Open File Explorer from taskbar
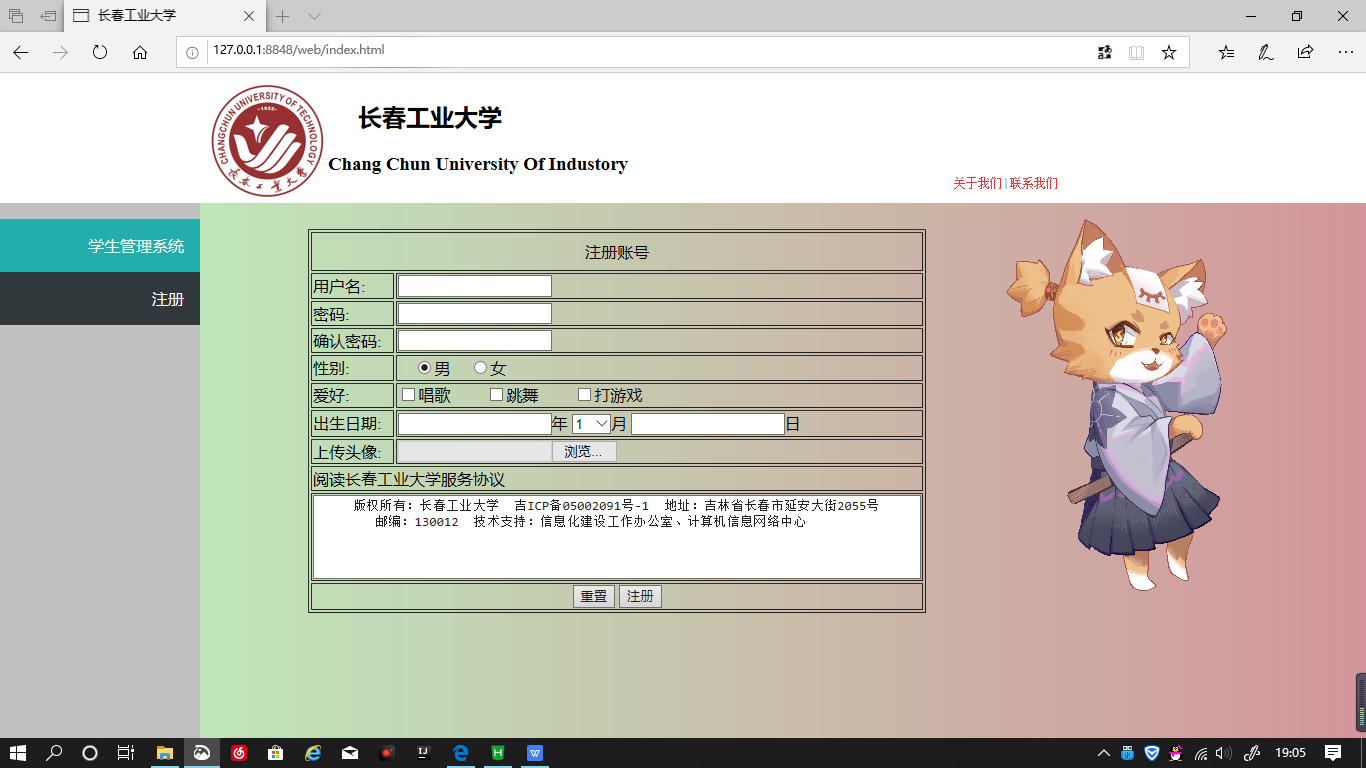This screenshot has height=768, width=1366. point(165,752)
